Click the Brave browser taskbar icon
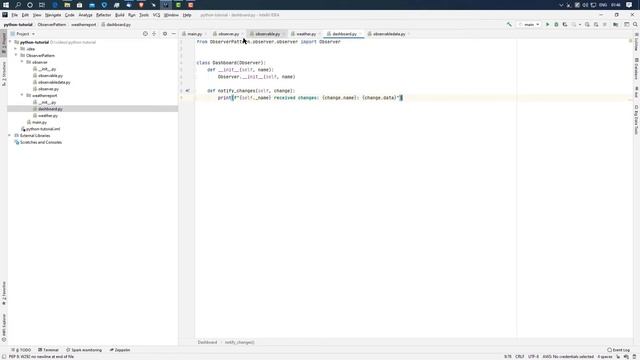Image resolution: width=640 pixels, height=360 pixels. pyautogui.click(x=141, y=5)
